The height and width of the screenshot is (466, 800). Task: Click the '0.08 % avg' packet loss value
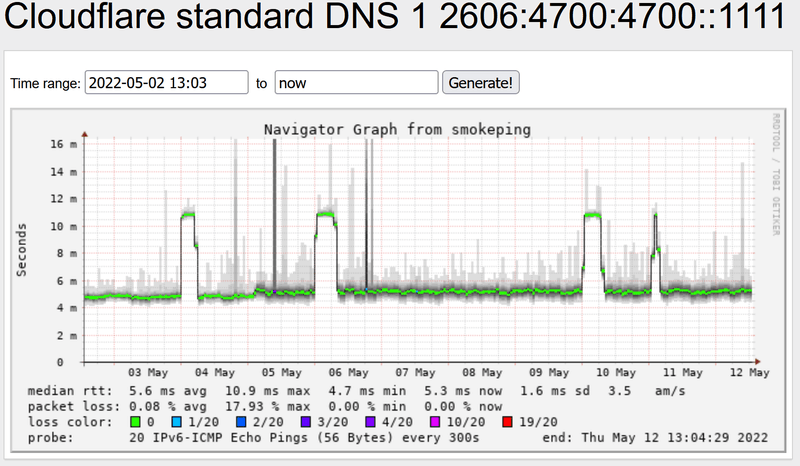[x=168, y=407]
